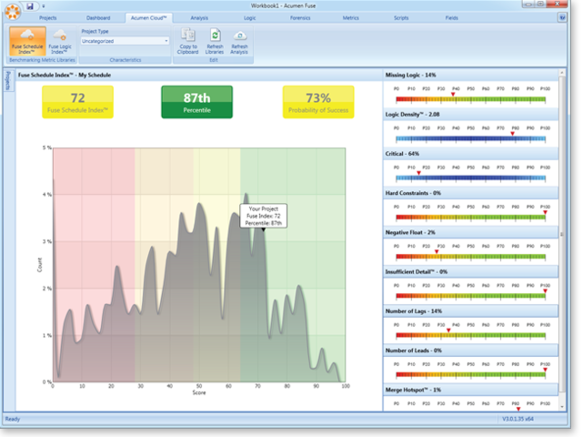Image resolution: width=582 pixels, height=437 pixels.
Task: Switch to the Analysis ribbon tab
Action: coord(199,18)
